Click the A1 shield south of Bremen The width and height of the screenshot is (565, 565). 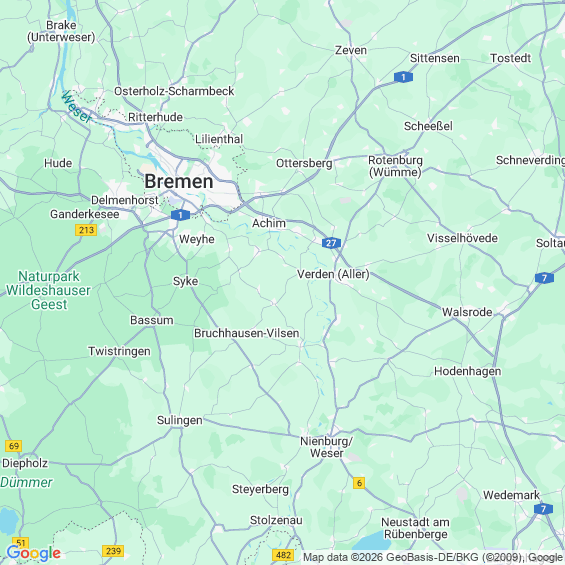click(180, 215)
